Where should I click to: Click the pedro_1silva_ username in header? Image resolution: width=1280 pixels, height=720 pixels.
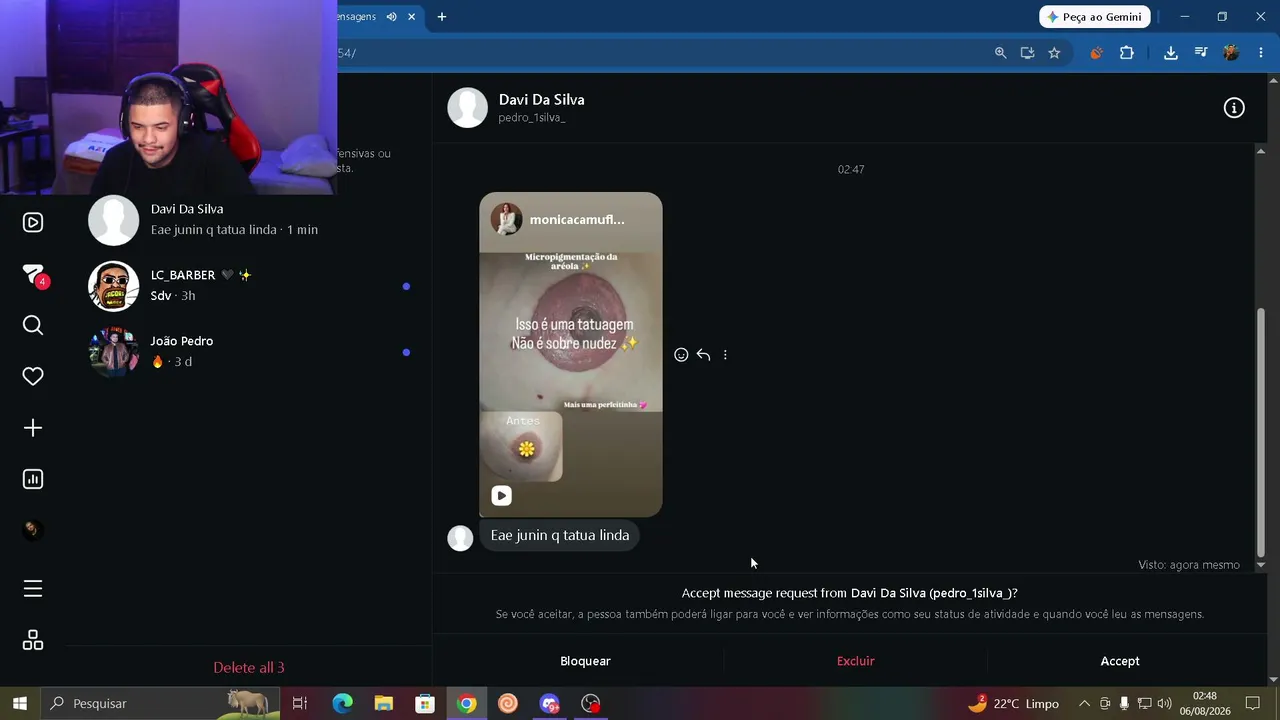532,118
